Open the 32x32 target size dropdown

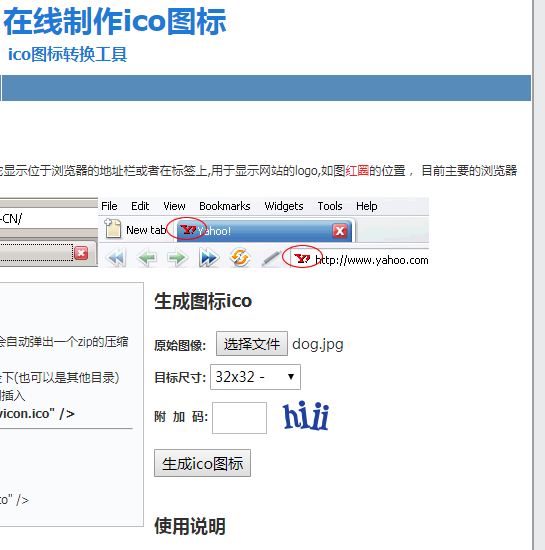(255, 377)
